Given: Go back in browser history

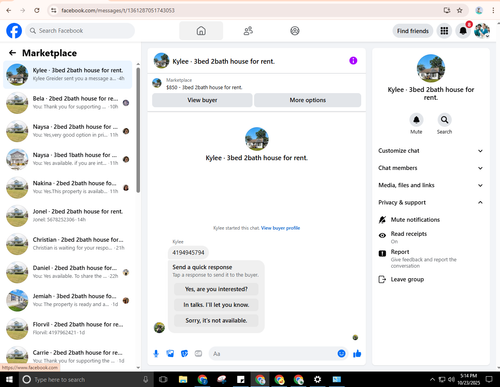Looking at the screenshot, I should coord(9,10).
